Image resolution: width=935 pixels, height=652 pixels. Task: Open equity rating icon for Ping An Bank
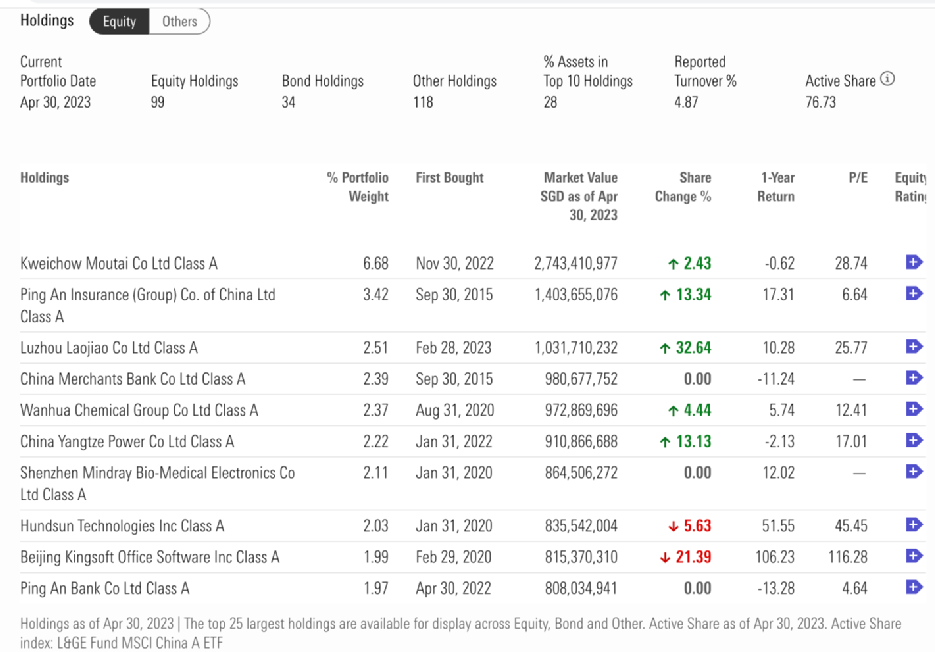913,587
